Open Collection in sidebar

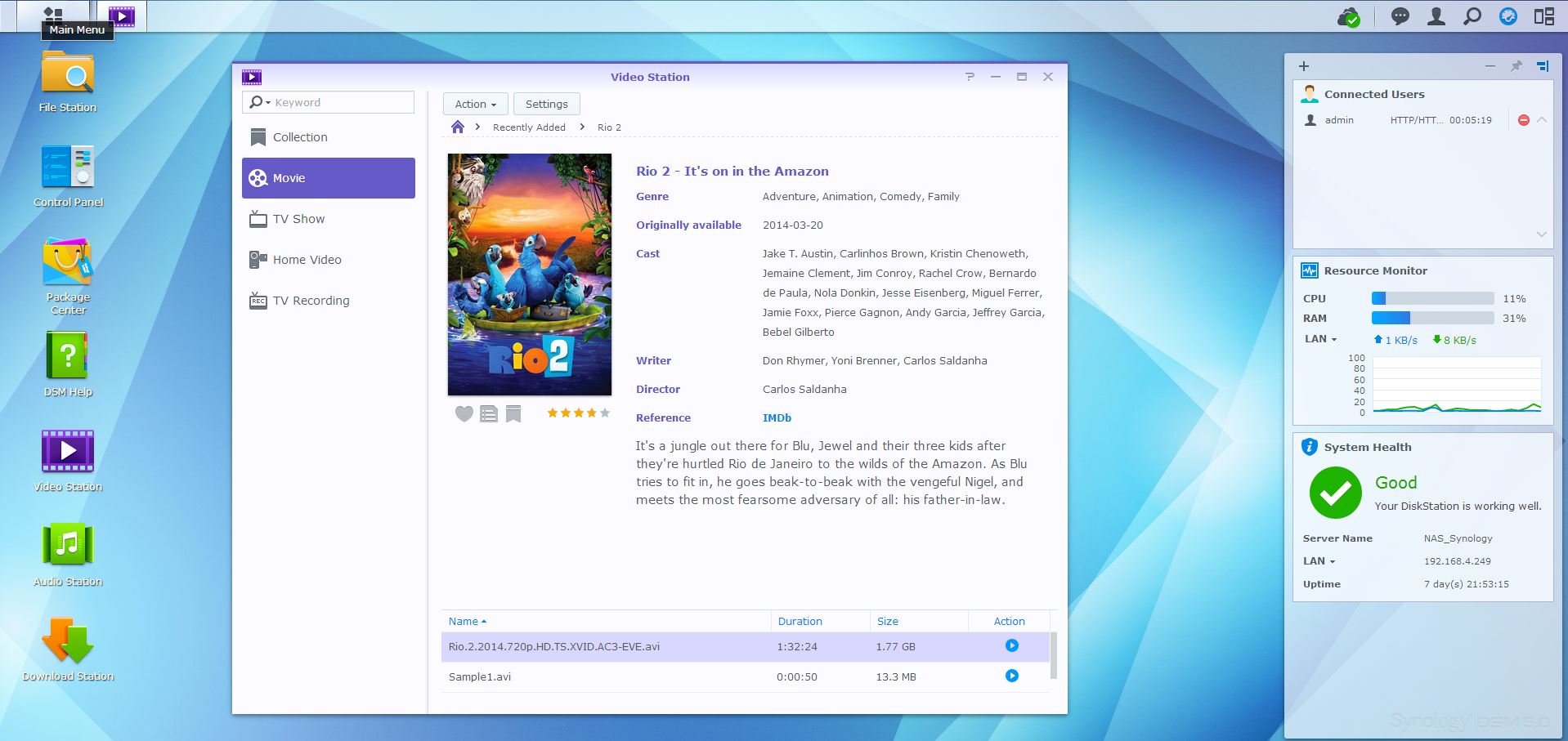click(329, 137)
